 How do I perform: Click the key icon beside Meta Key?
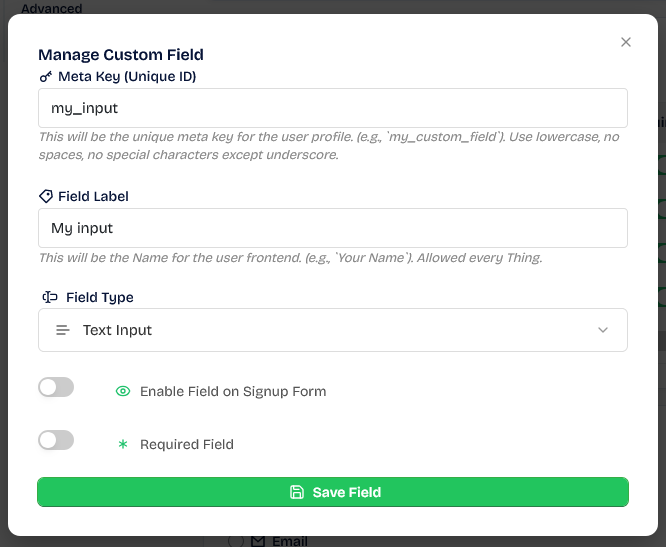(45, 77)
